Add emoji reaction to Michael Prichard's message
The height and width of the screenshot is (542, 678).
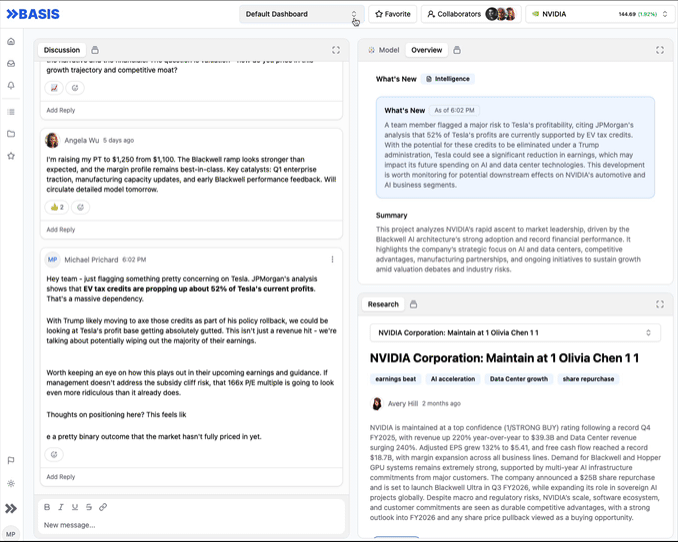pyautogui.click(x=54, y=454)
